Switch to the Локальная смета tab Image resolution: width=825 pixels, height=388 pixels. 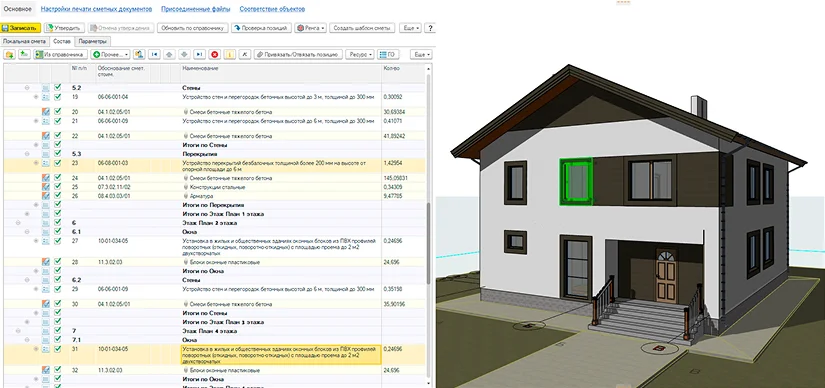point(24,41)
